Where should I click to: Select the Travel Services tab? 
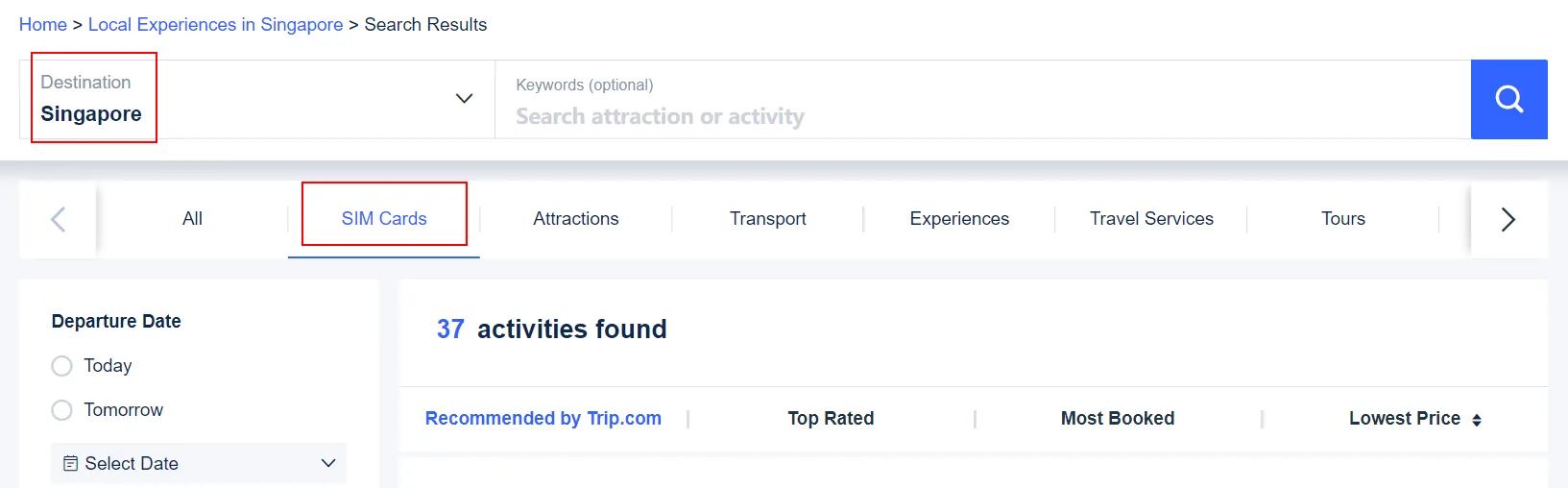pyautogui.click(x=1151, y=219)
